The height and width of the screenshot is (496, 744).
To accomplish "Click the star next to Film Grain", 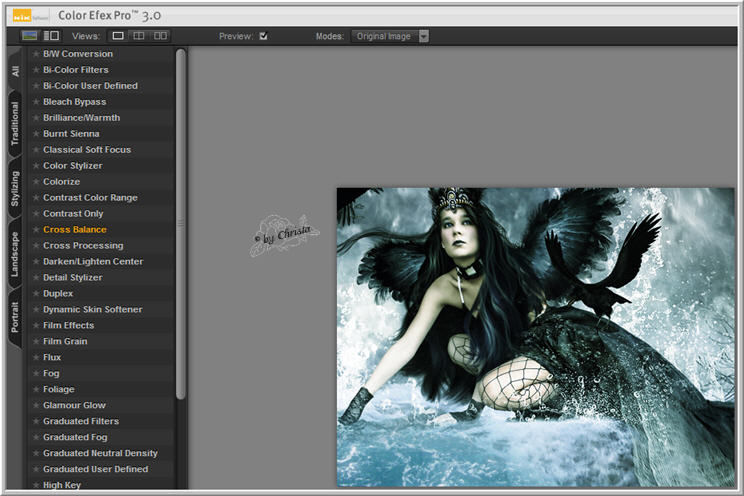I will tap(36, 342).
